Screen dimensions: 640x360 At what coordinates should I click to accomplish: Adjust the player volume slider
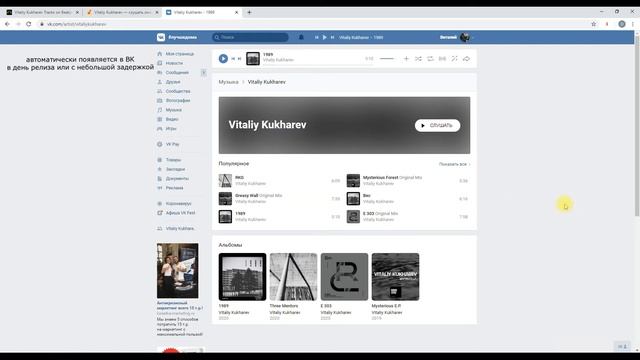[x=387, y=59]
